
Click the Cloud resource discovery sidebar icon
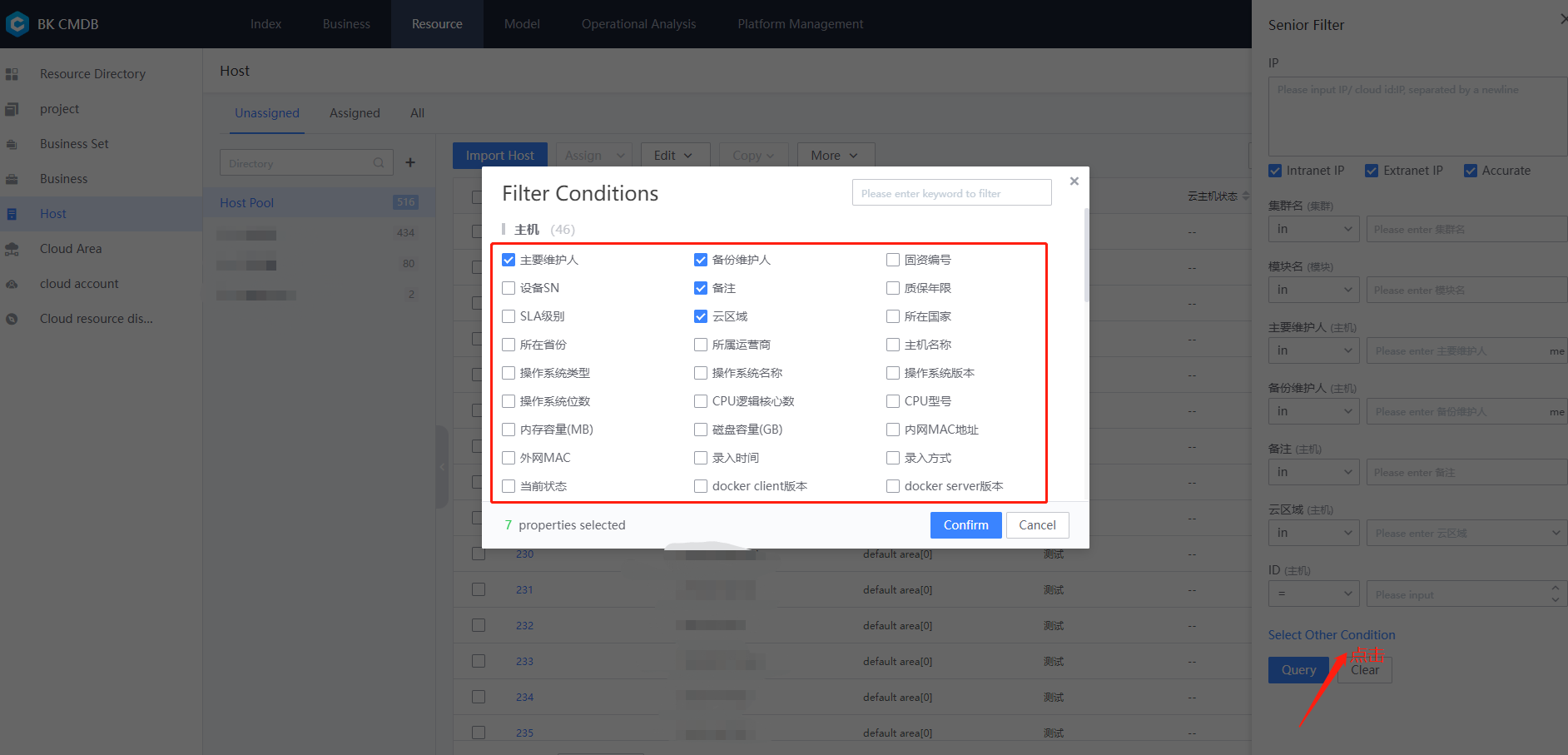(x=12, y=319)
